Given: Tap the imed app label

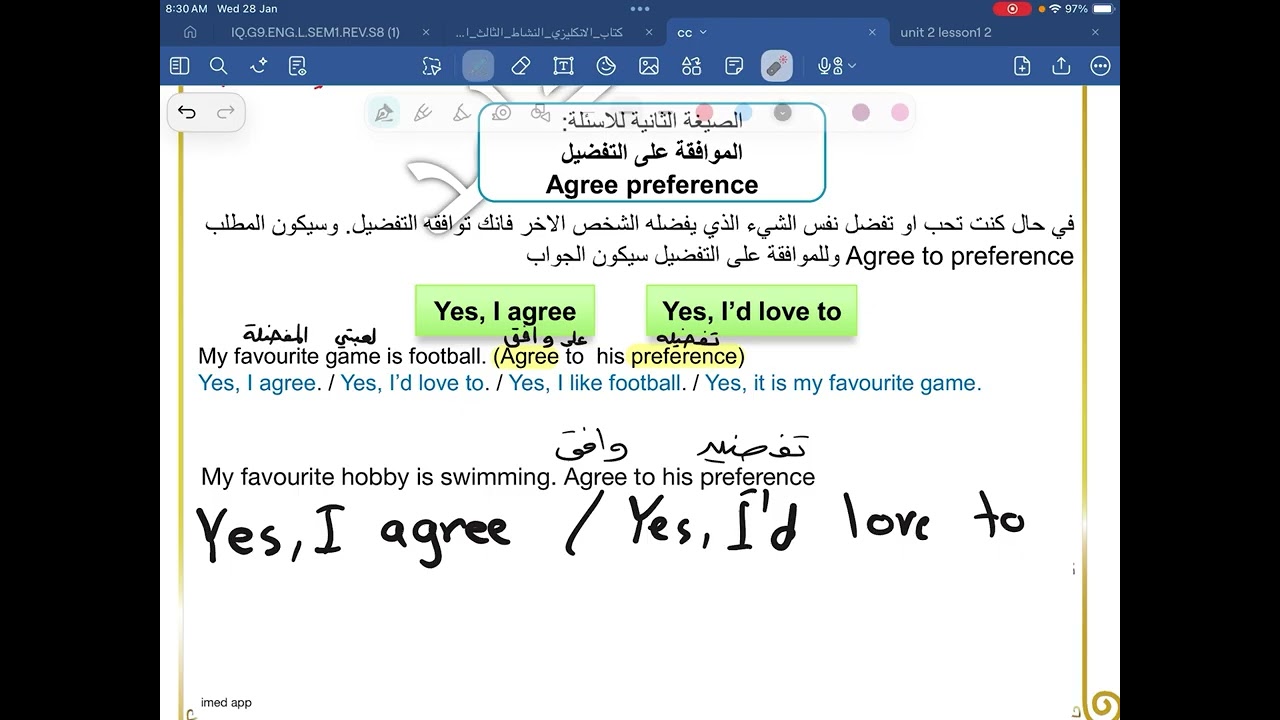Looking at the screenshot, I should (226, 703).
